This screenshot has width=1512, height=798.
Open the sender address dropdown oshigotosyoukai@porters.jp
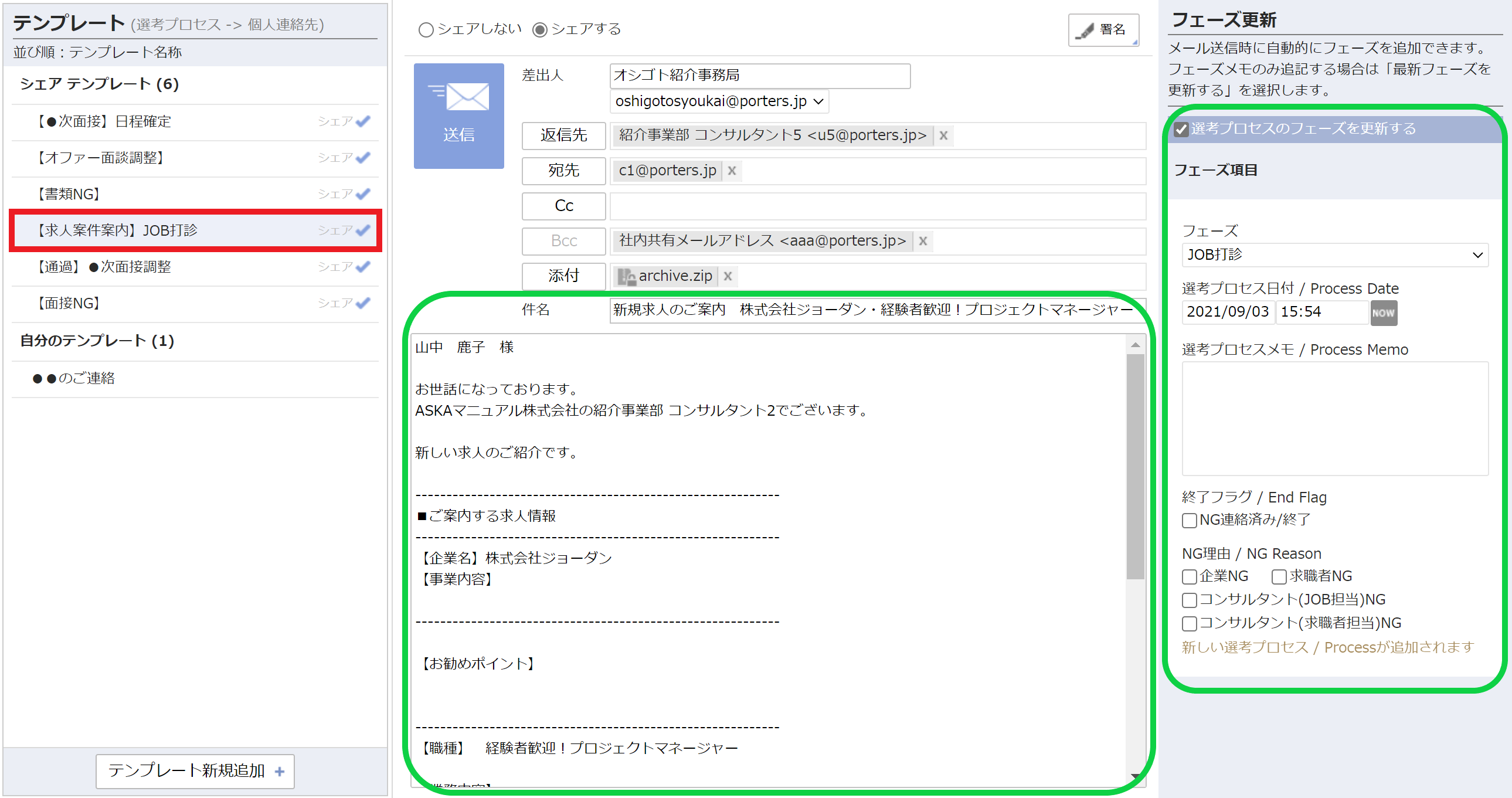pyautogui.click(x=820, y=101)
